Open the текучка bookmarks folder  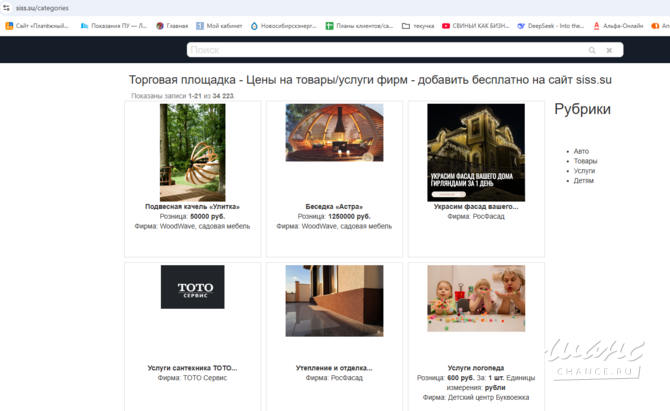pyautogui.click(x=418, y=26)
